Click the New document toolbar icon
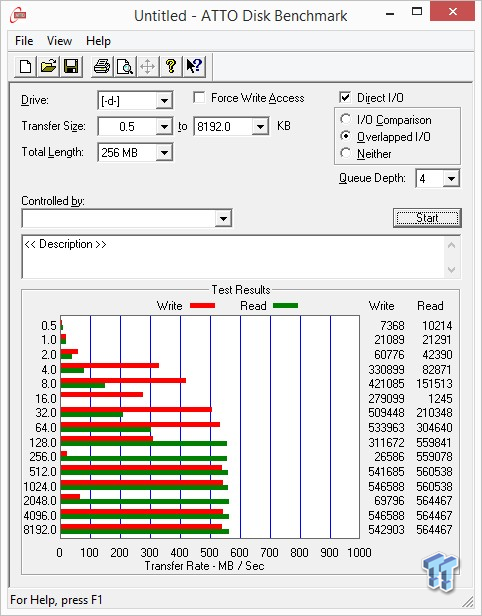The image size is (482, 616). (26, 66)
